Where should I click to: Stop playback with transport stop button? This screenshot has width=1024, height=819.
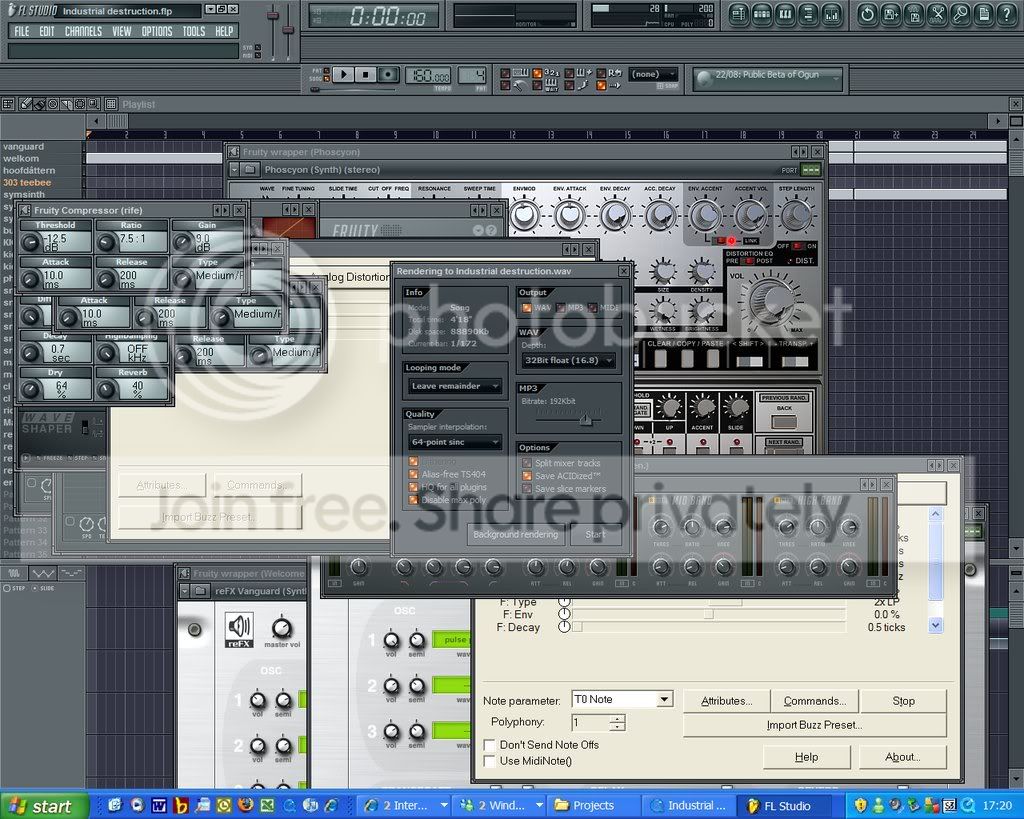point(366,74)
